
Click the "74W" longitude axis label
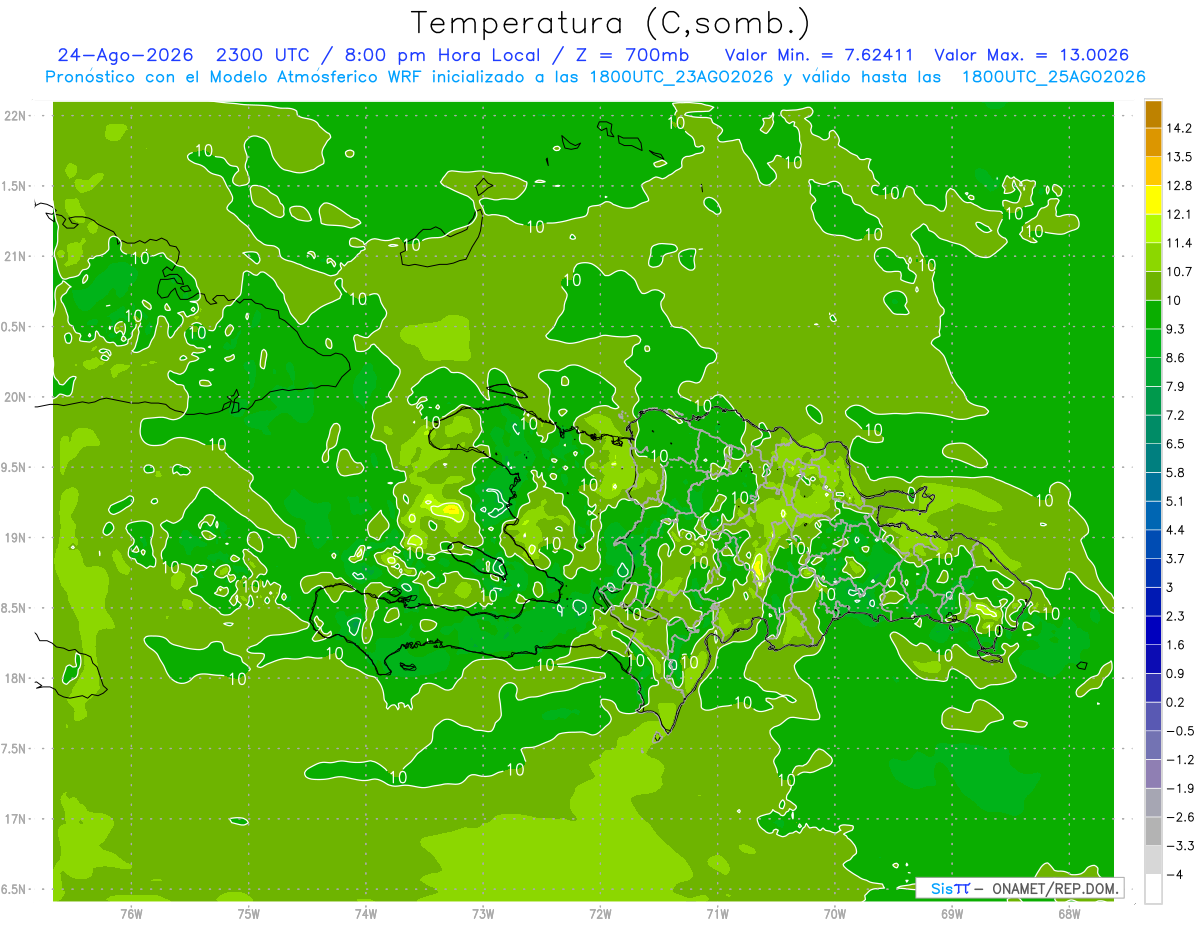[x=366, y=913]
